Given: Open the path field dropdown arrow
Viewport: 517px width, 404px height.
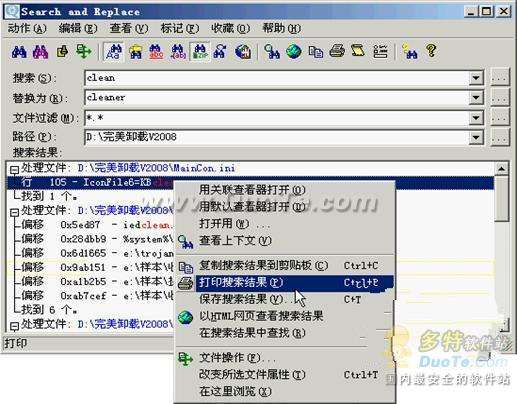Looking at the screenshot, I should [476, 137].
